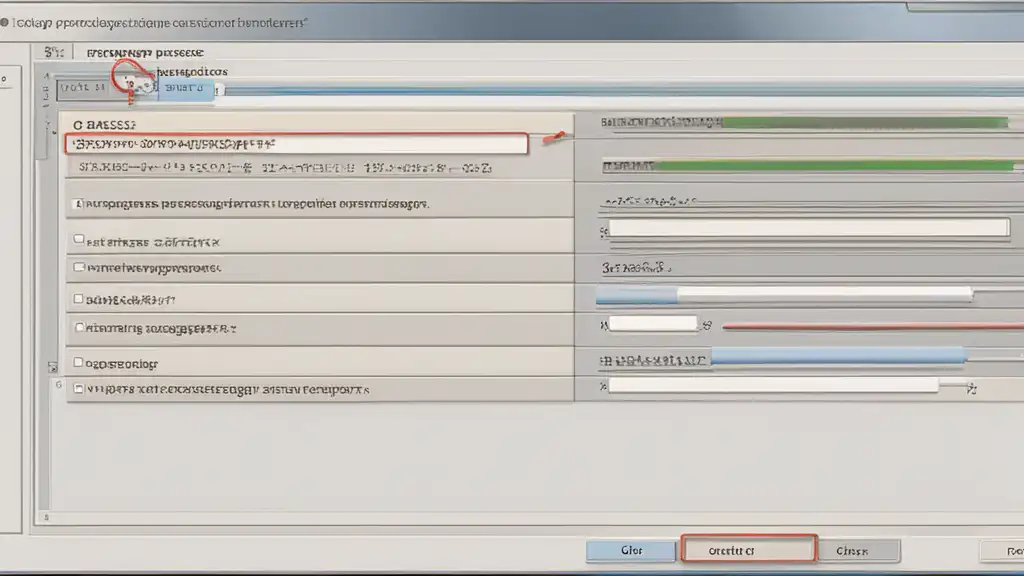Click the red-outlined button at the bottom
This screenshot has height=576, width=1024.
point(748,549)
